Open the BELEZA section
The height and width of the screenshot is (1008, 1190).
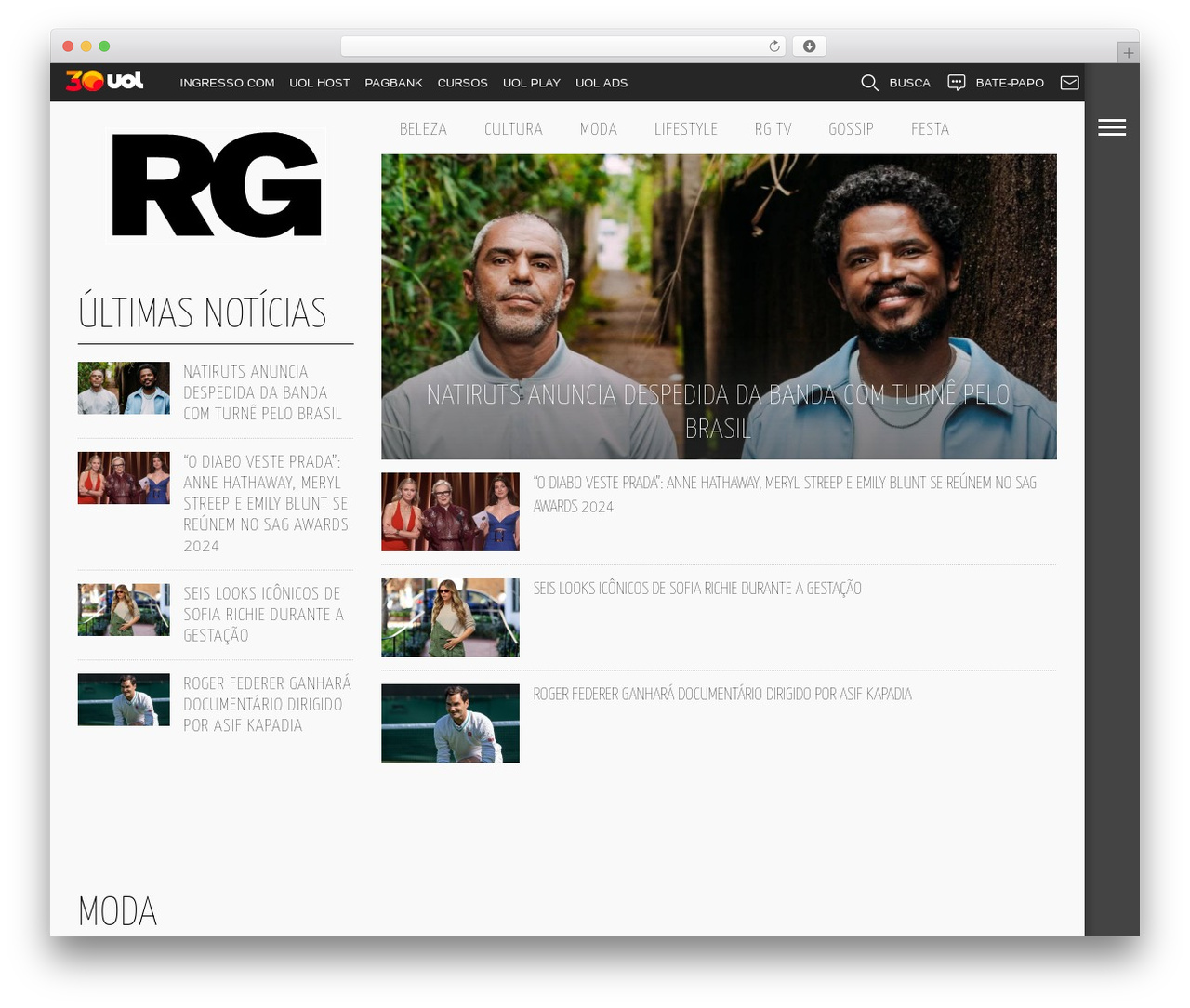pyautogui.click(x=423, y=129)
